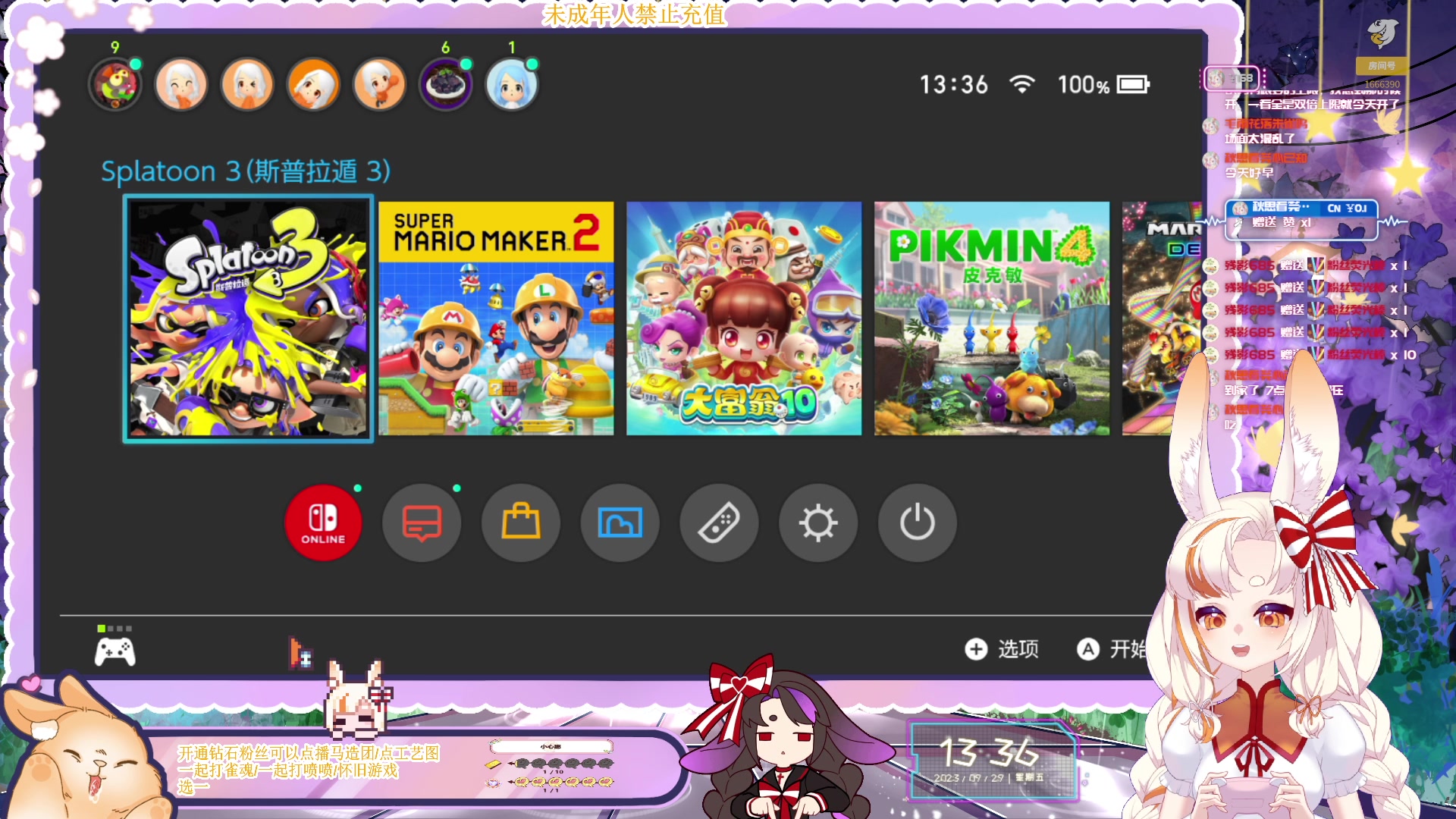
Task: Open the News icon
Action: point(422,522)
